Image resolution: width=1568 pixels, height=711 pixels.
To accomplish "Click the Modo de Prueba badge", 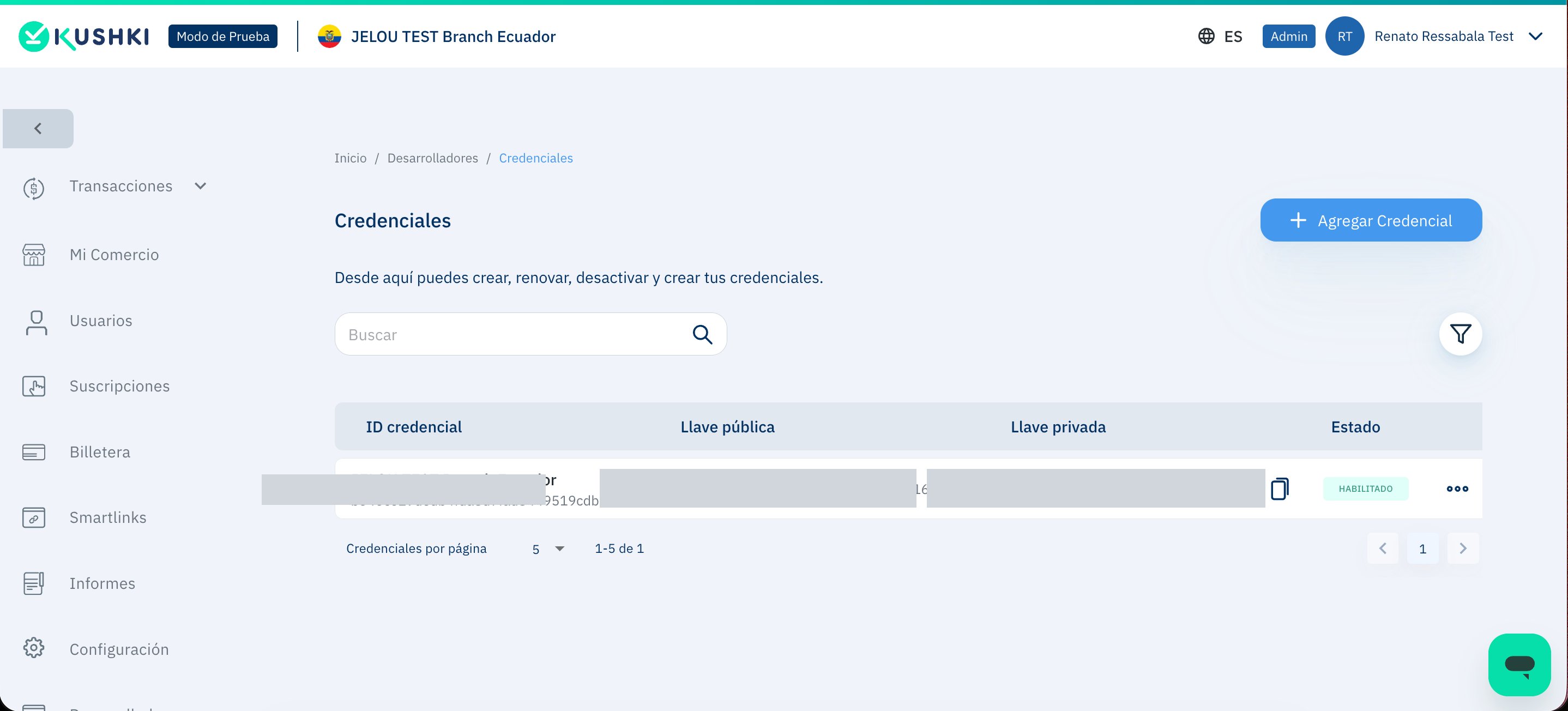I will click(x=223, y=37).
